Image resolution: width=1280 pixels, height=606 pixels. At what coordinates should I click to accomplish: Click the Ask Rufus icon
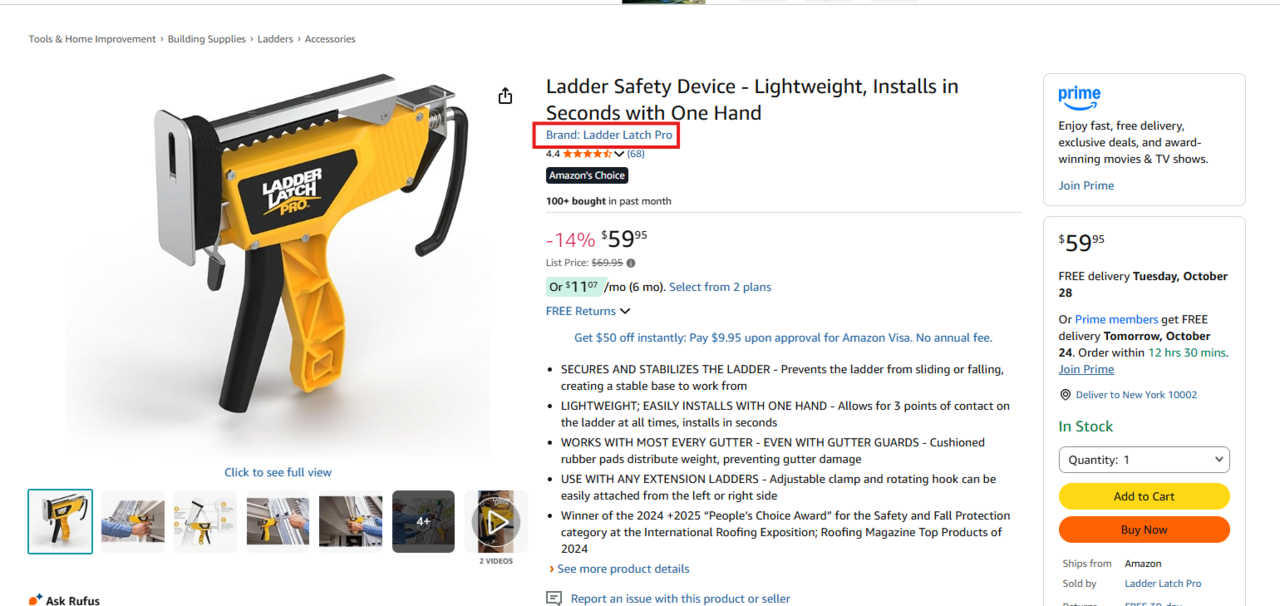36,600
